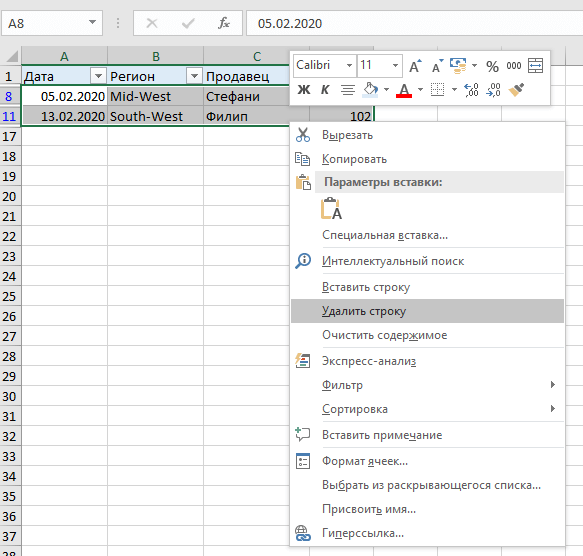
Task: Click the insert comment bubble icon
Action: point(303,434)
